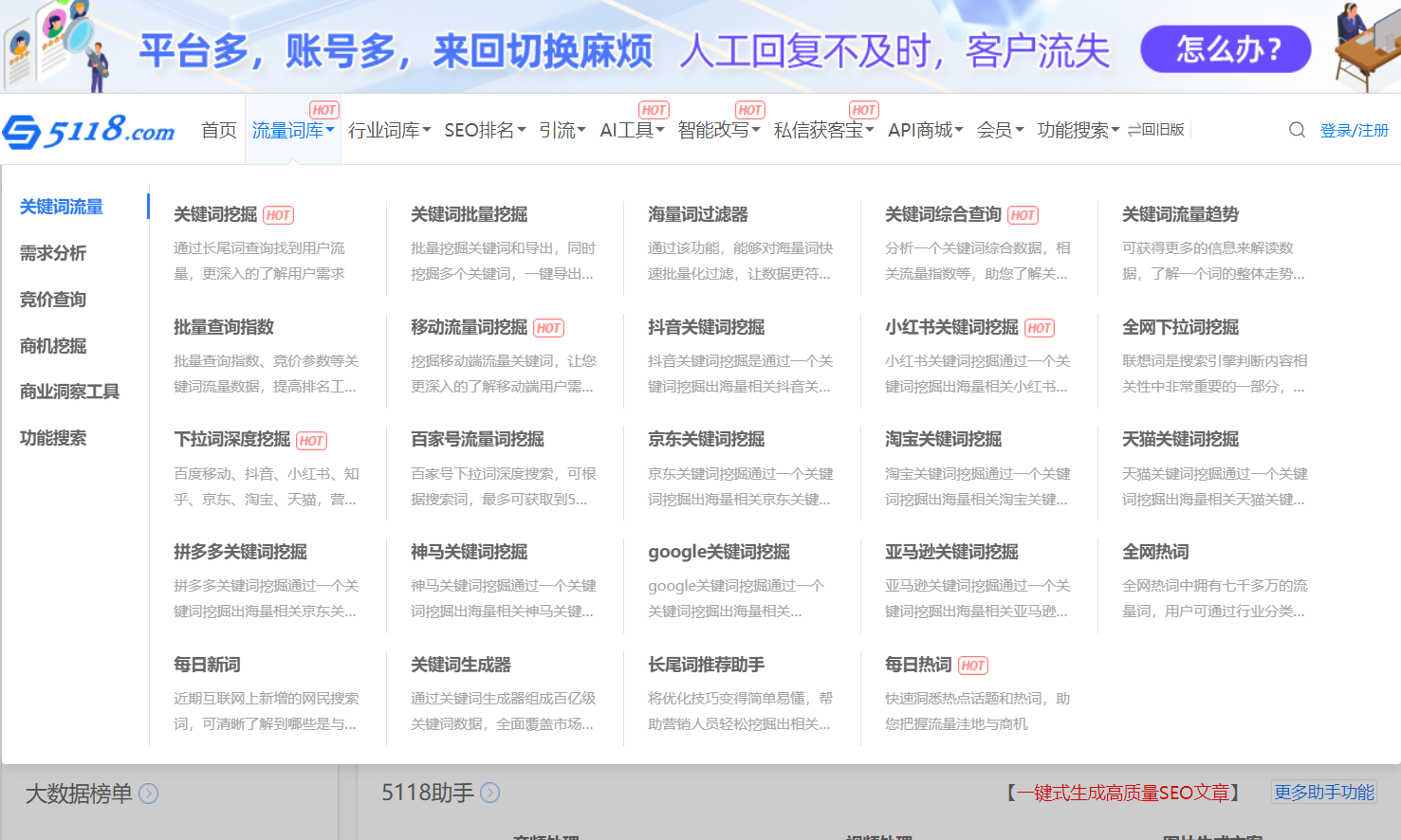
Task: Expand the API商城 dropdown menu
Action: [926, 130]
